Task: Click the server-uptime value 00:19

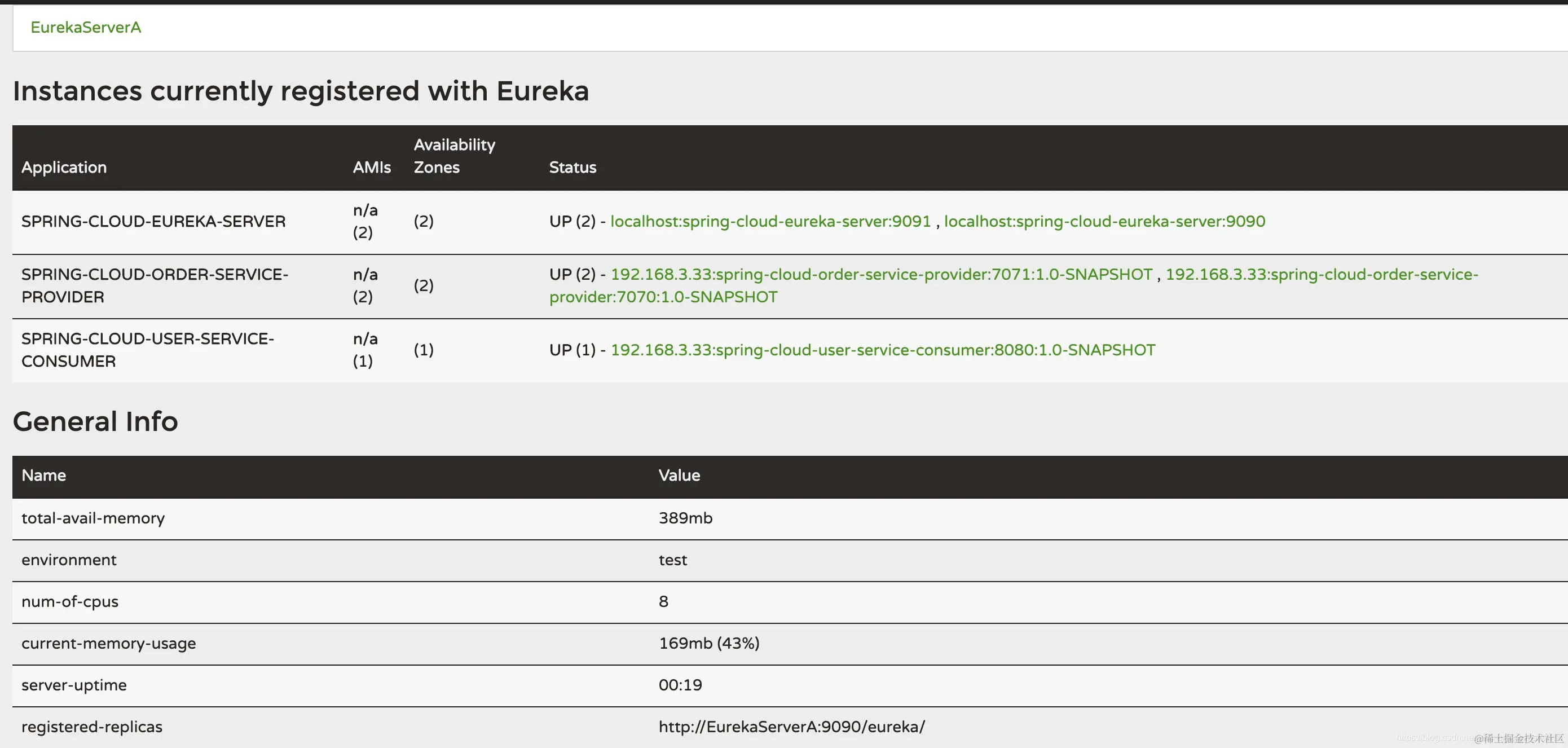Action: (680, 685)
